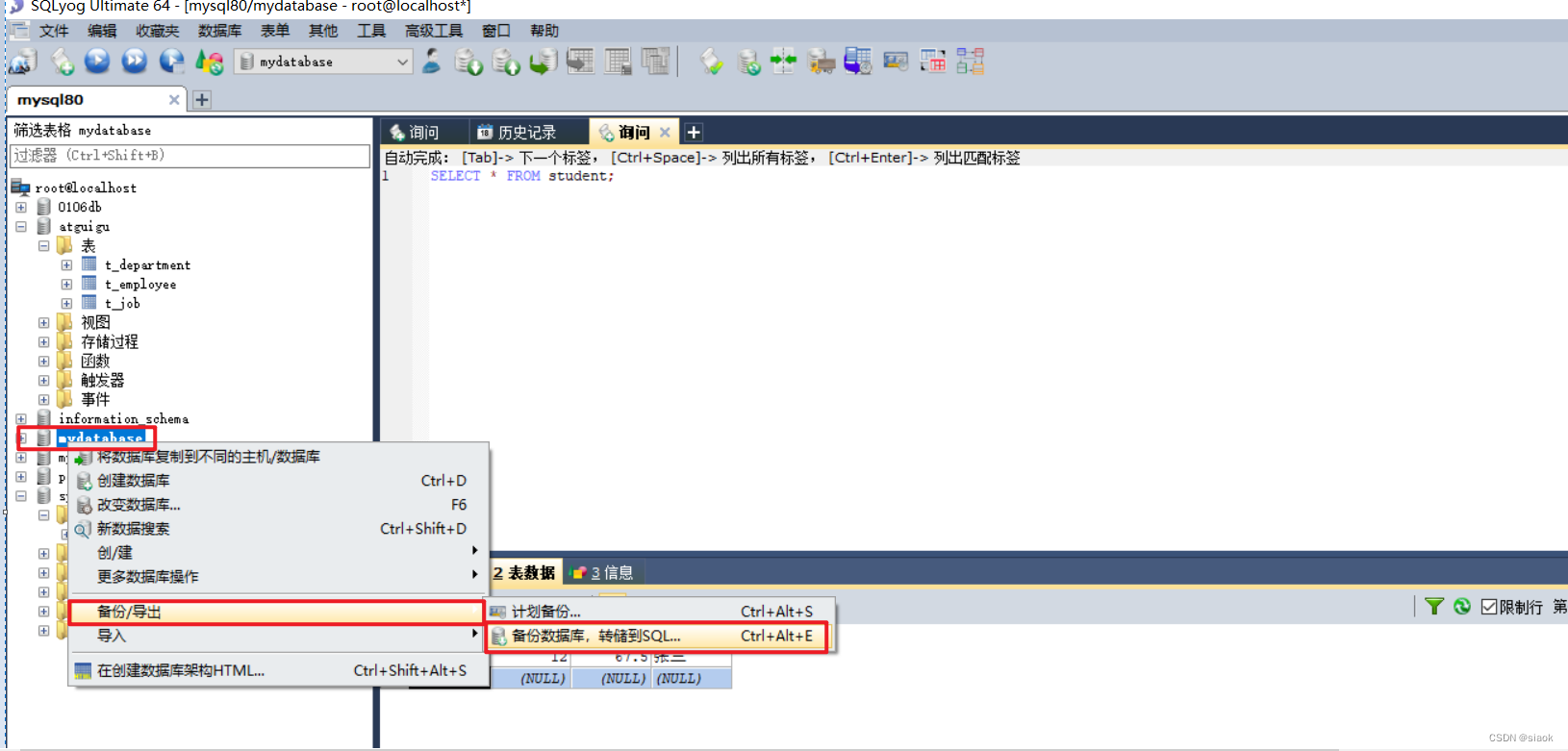This screenshot has height=751, width=1568.
Task: Click the database icon with curved green arrow
Action: click(544, 62)
